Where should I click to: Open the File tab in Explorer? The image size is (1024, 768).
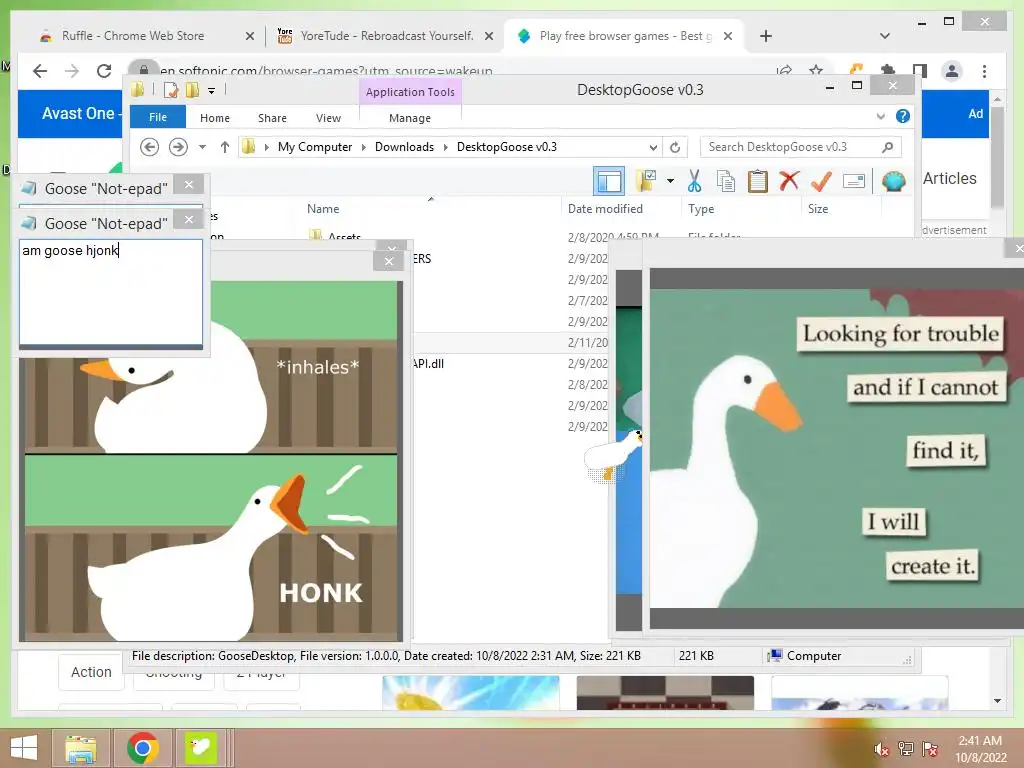click(x=157, y=118)
